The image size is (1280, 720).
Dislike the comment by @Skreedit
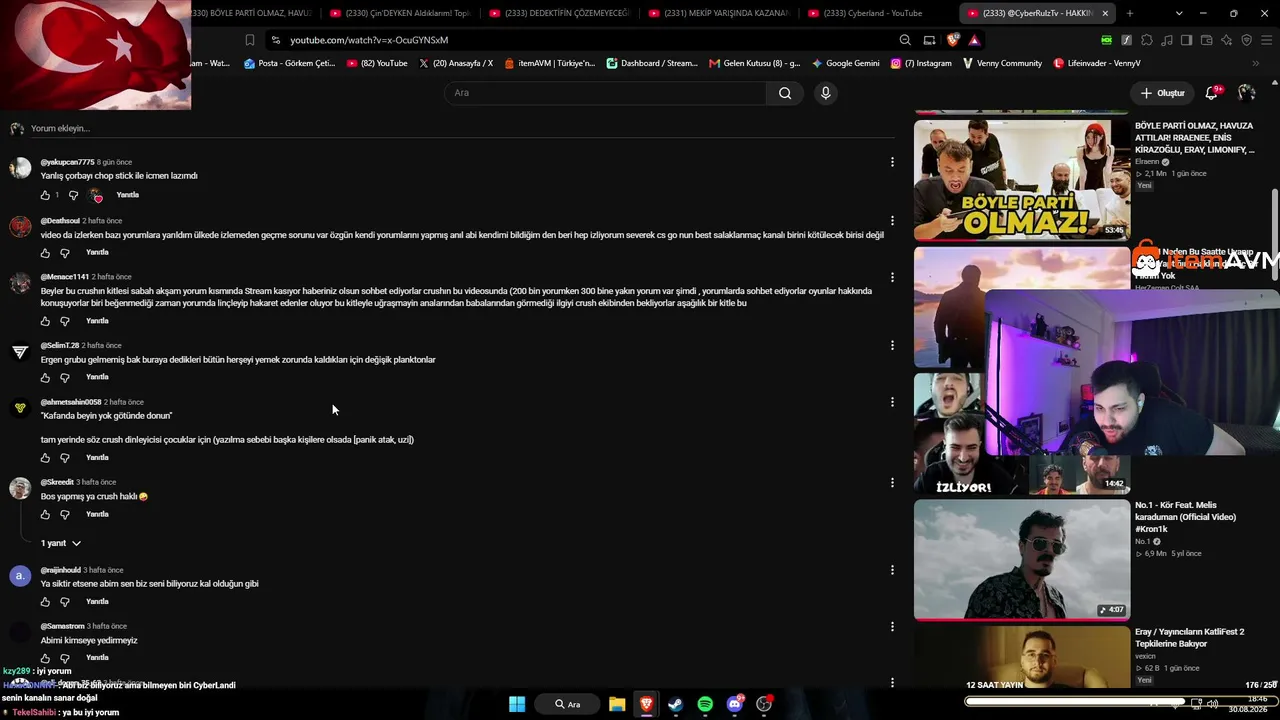(x=65, y=515)
